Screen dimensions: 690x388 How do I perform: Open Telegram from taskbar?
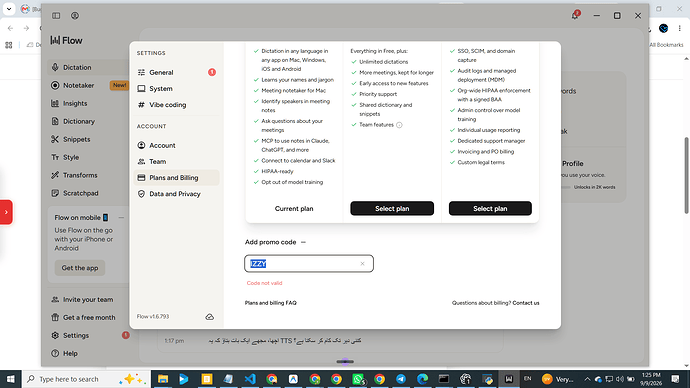[401, 379]
